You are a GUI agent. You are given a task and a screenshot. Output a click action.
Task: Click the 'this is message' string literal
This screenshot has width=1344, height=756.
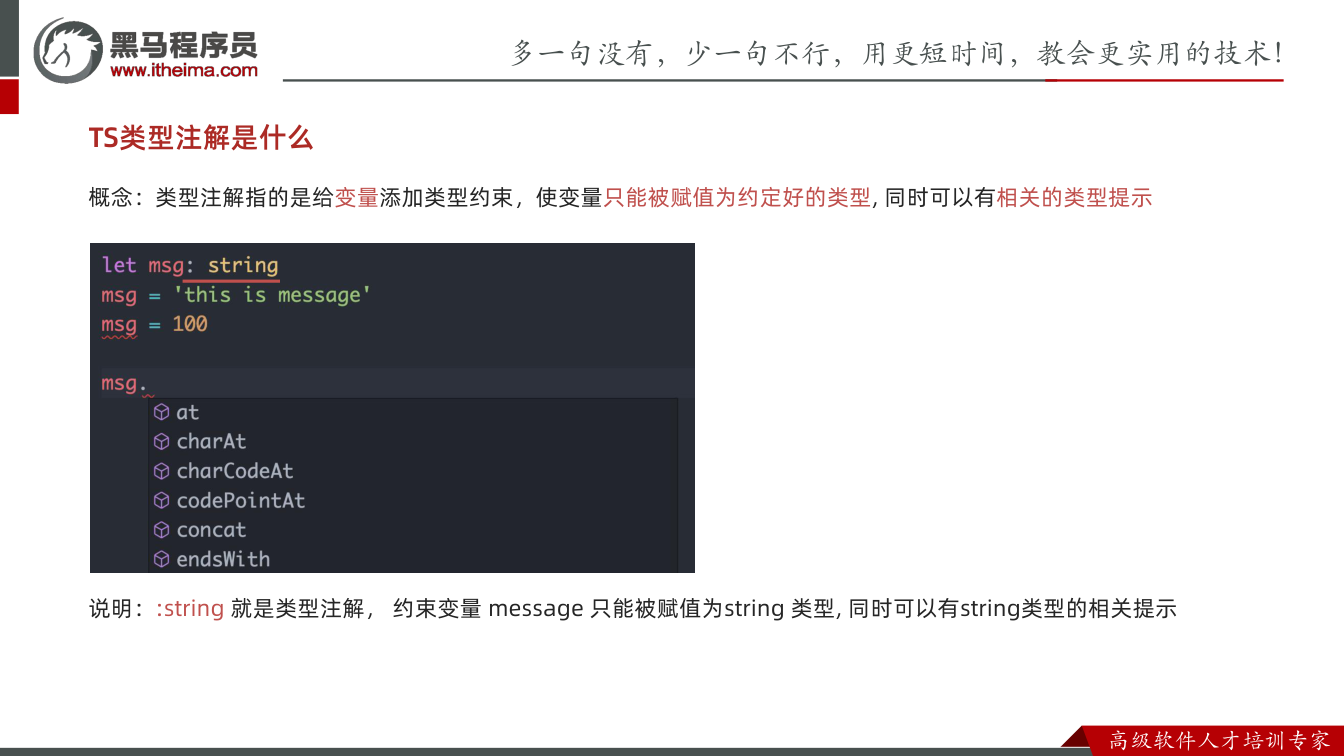coord(272,295)
